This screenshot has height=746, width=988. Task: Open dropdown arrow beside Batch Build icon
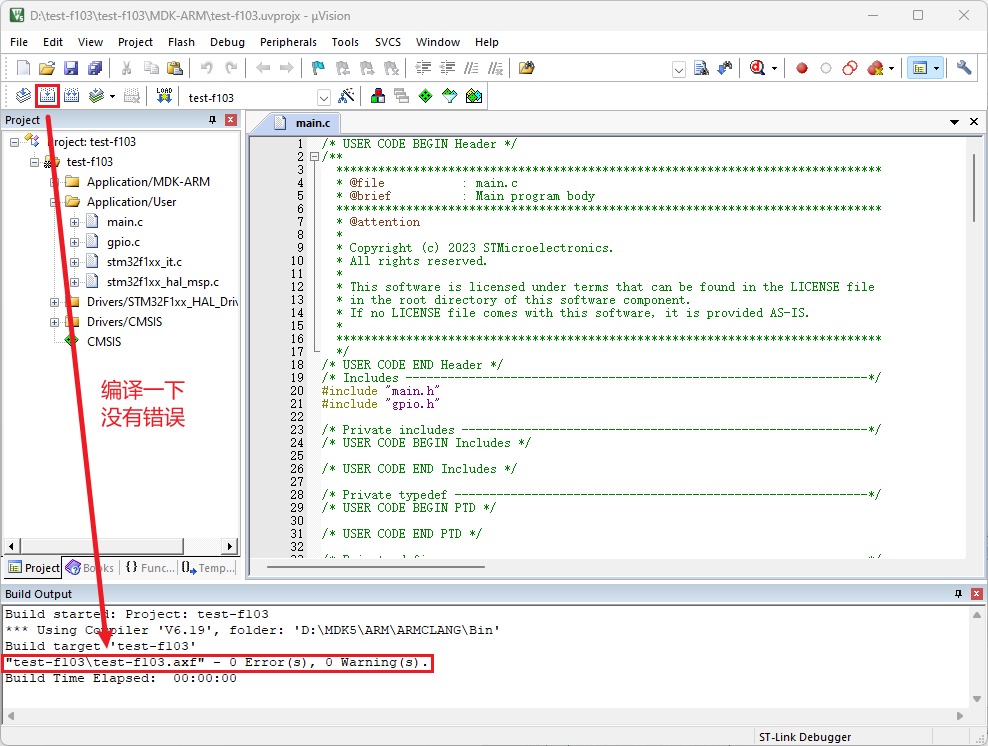point(112,97)
